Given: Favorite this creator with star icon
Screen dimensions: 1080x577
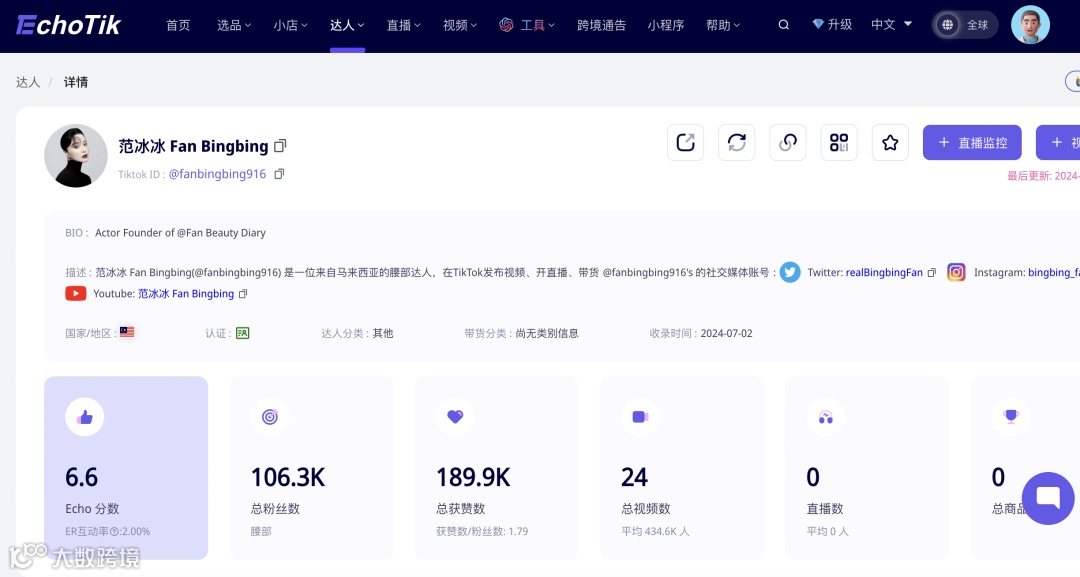Looking at the screenshot, I should (x=890, y=143).
